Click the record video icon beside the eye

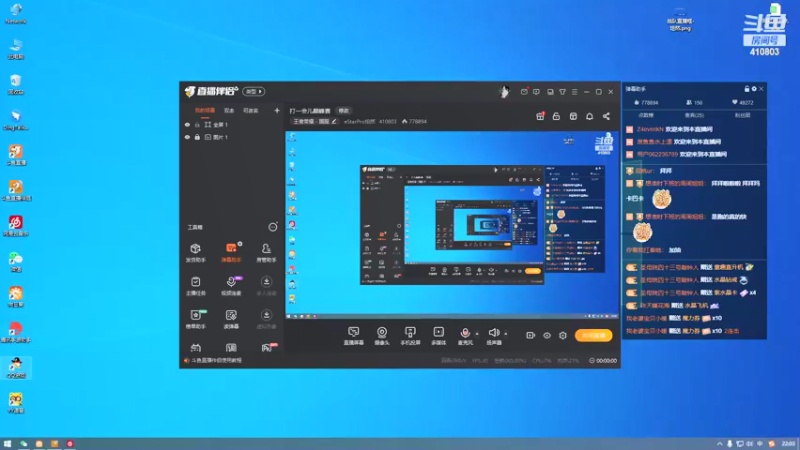coord(531,335)
